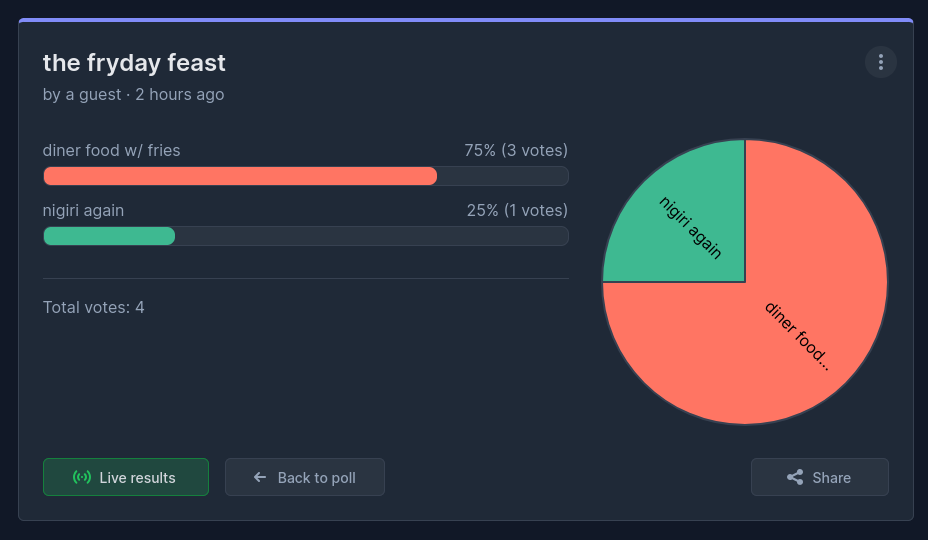Image resolution: width=928 pixels, height=540 pixels.
Task: Click the green nigiri again progress bar fill
Action: coord(109,236)
